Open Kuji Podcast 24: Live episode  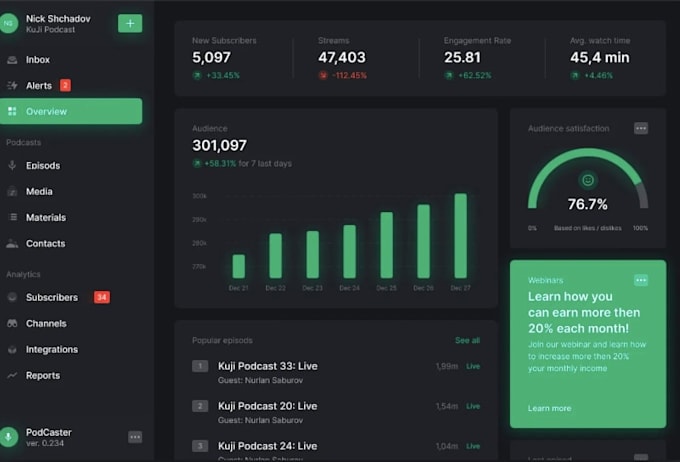pyautogui.click(x=268, y=446)
